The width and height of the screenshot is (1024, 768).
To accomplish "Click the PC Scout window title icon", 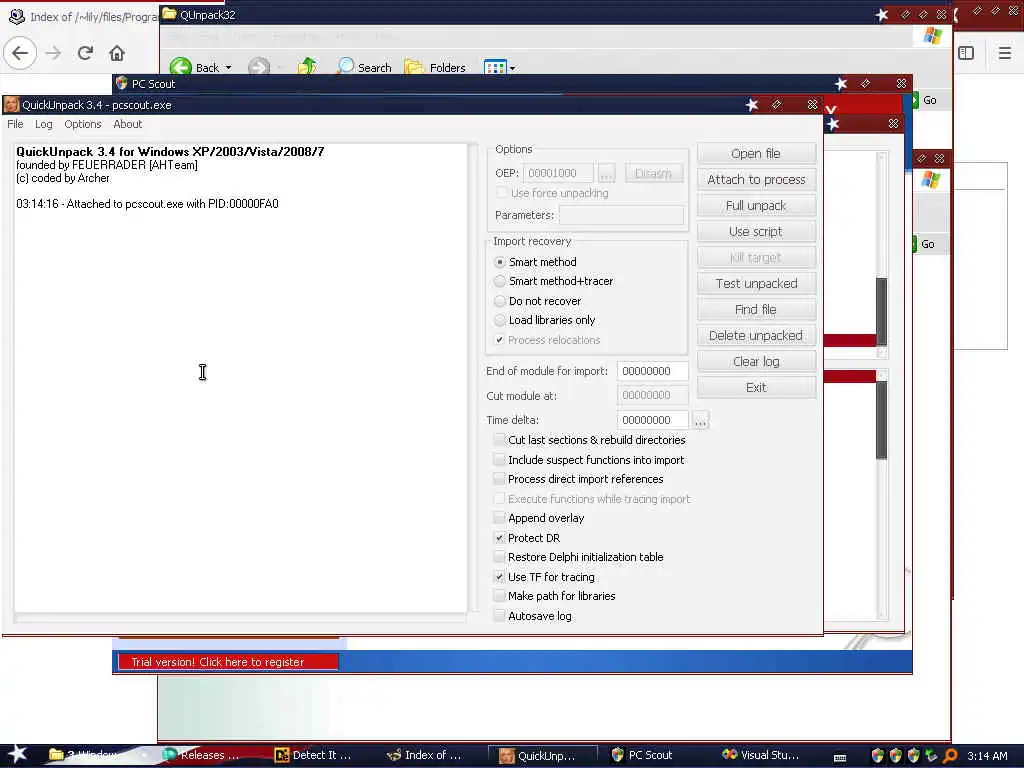I will point(121,84).
